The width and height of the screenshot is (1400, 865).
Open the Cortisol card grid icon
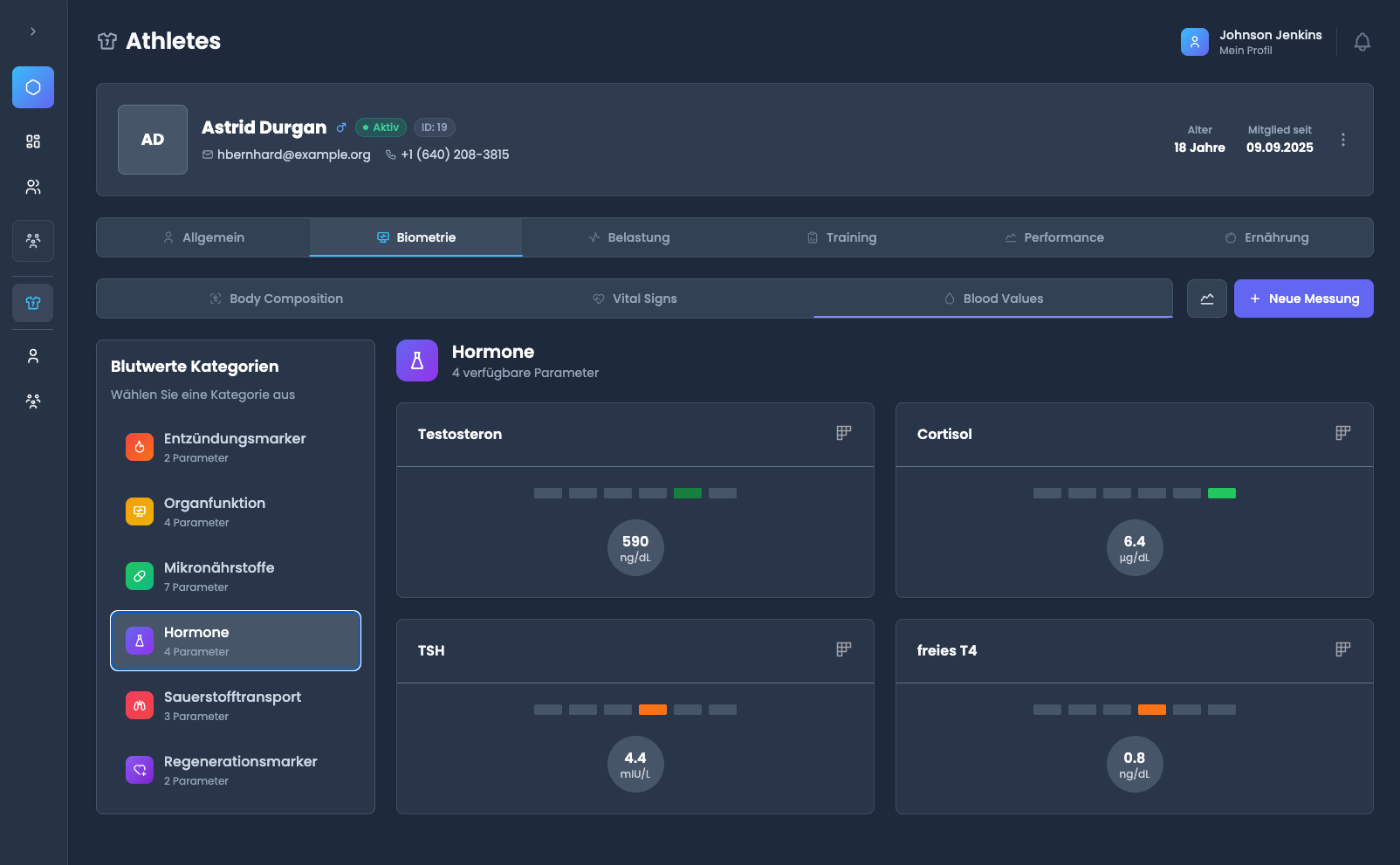(x=1342, y=433)
